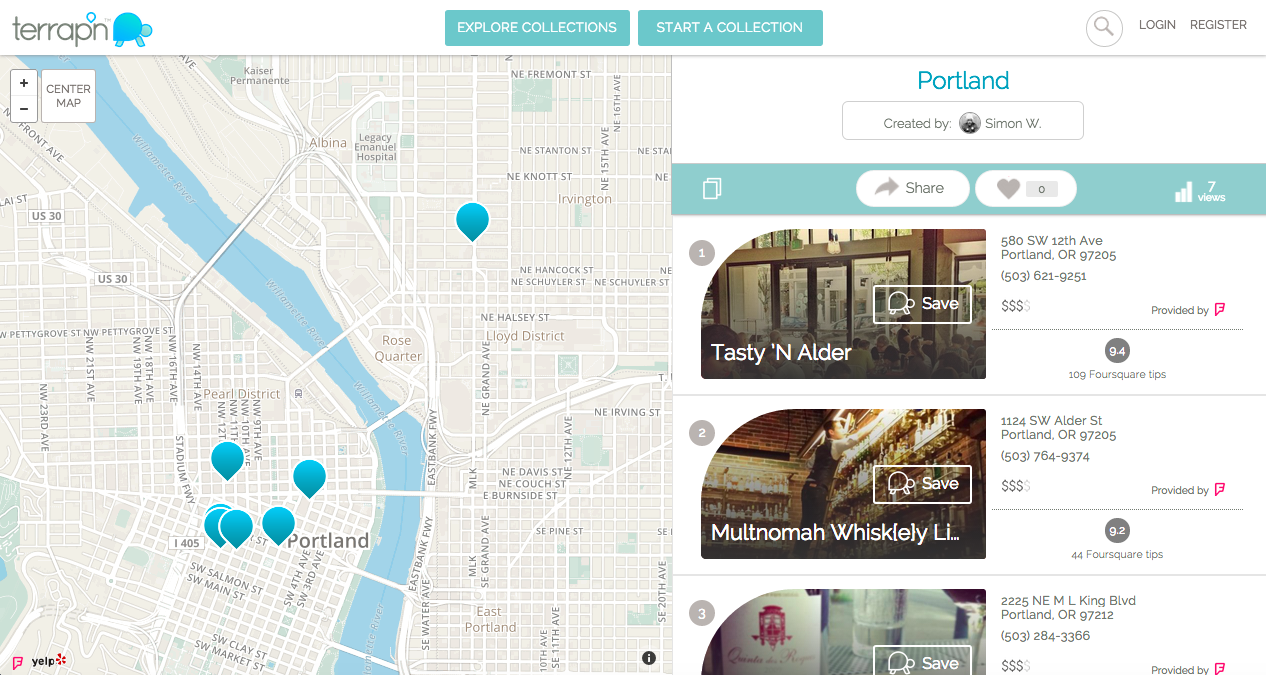Save Tasty 'N Alder to collection
The width and height of the screenshot is (1266, 675).
[922, 304]
